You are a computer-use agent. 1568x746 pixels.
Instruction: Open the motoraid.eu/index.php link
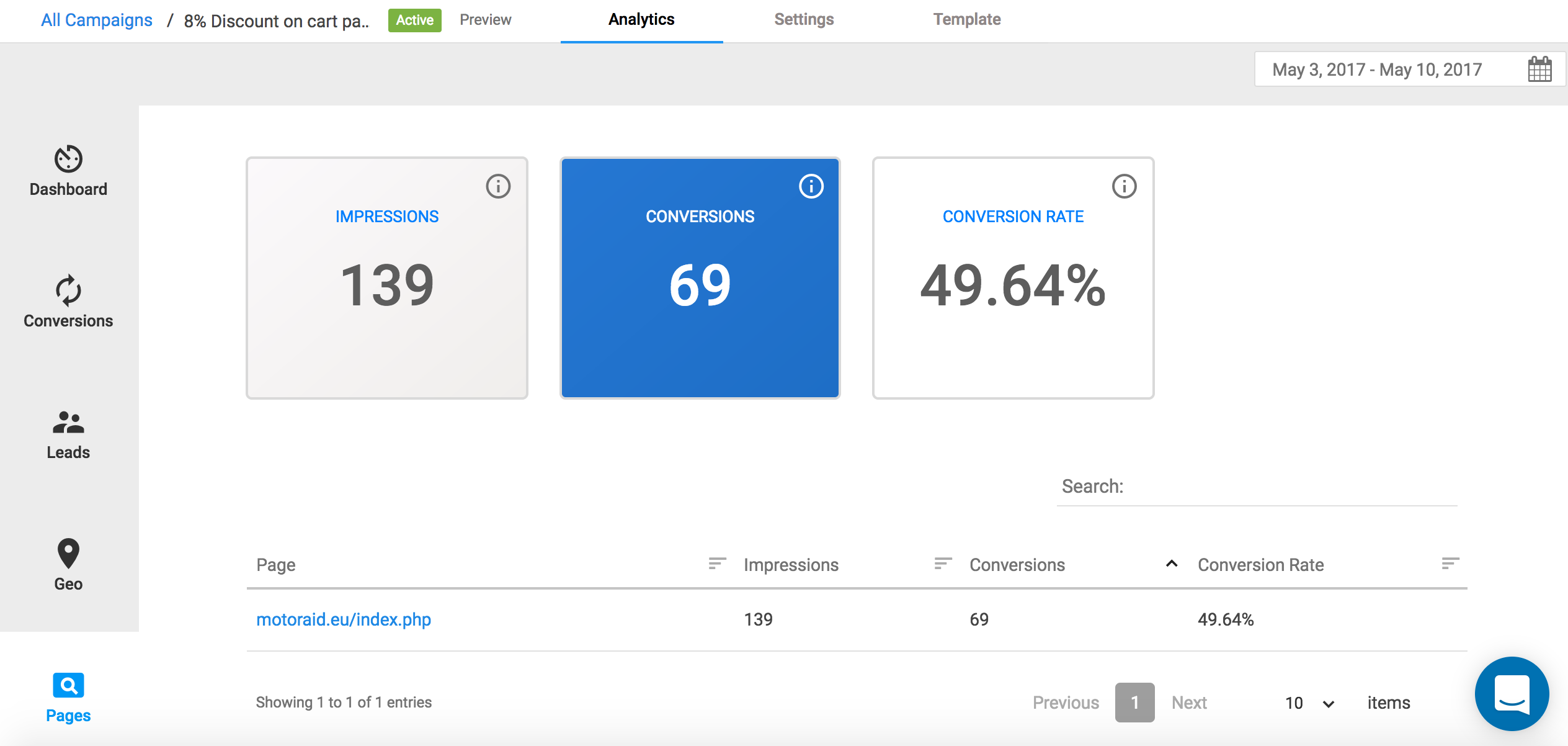pyautogui.click(x=344, y=619)
